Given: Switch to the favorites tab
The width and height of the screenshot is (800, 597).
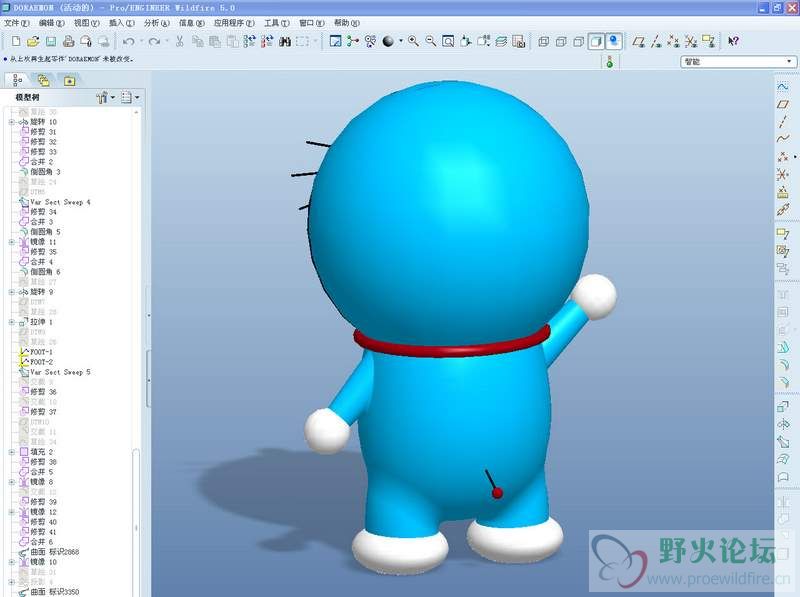Looking at the screenshot, I should click(69, 80).
